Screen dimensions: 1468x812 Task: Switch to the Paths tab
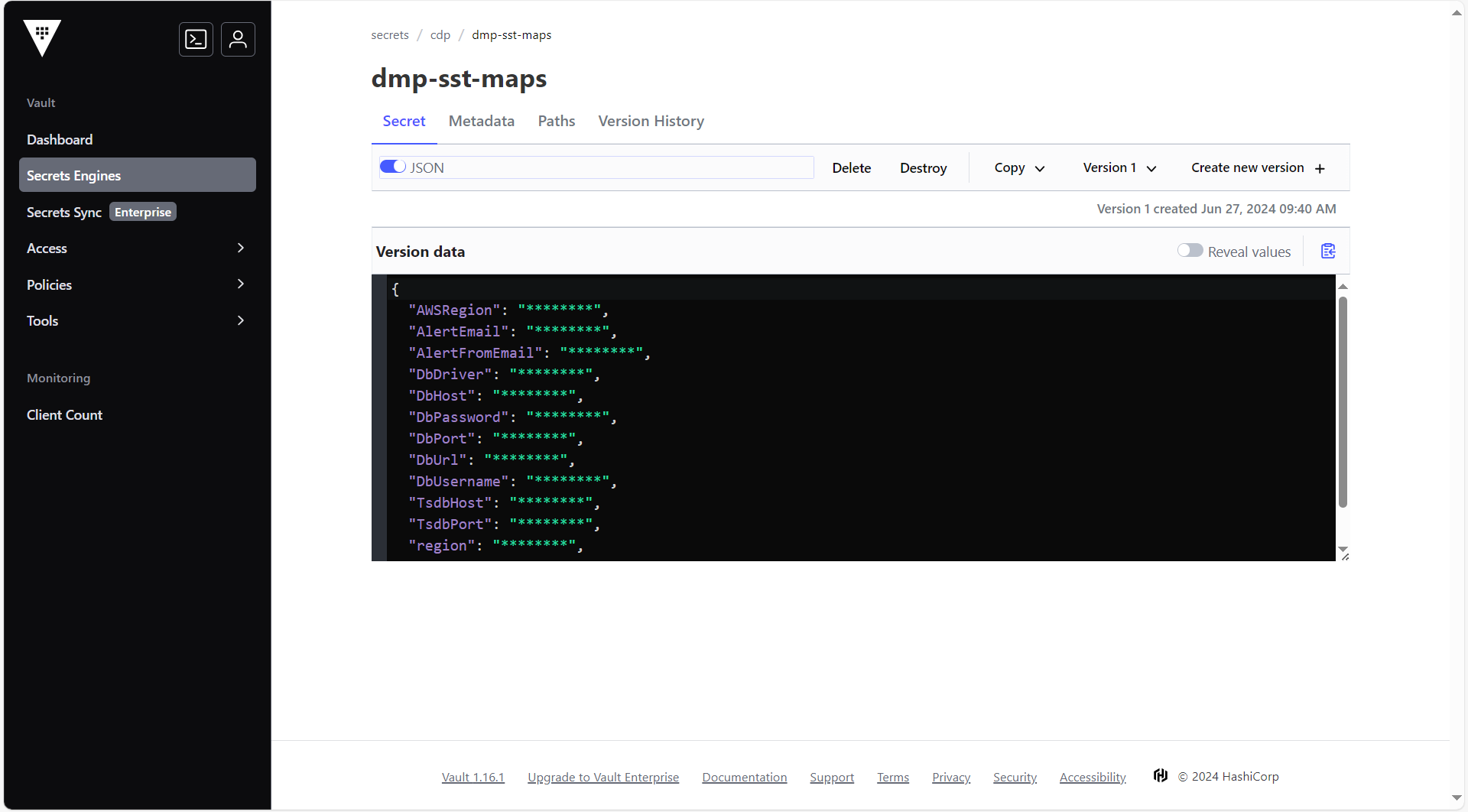click(x=556, y=121)
